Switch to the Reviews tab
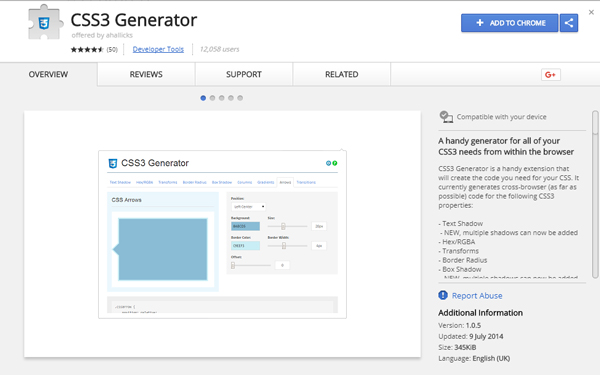 (x=146, y=74)
